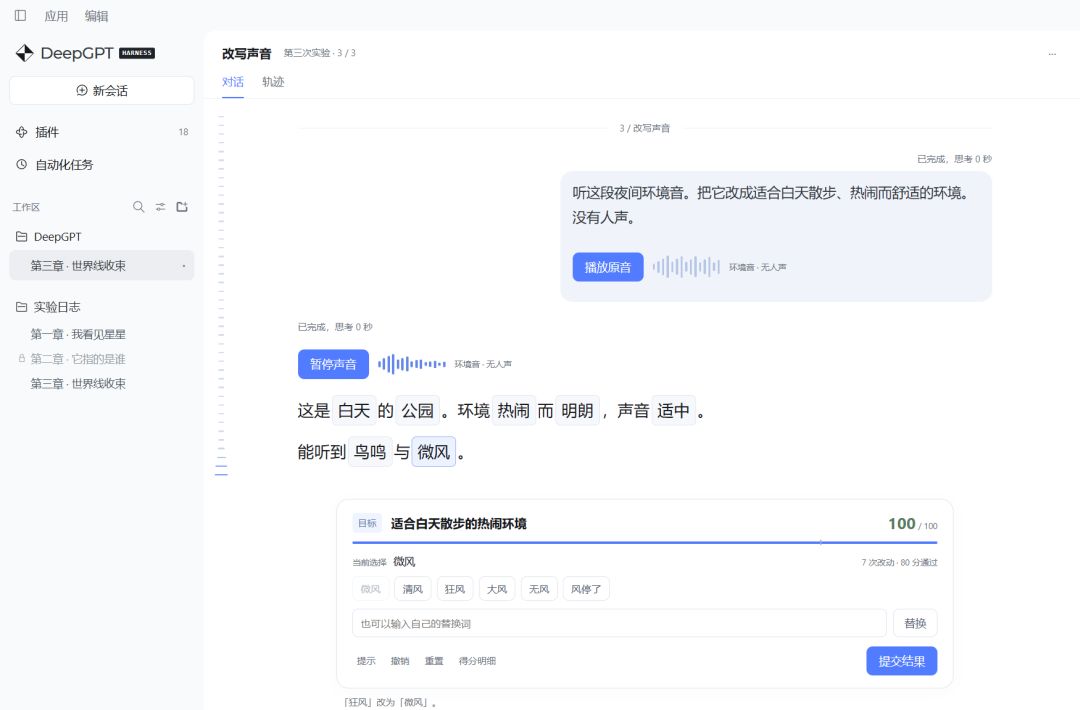The image size is (1080, 710).
Task: Select the 明朗 word chip
Action: tap(577, 411)
